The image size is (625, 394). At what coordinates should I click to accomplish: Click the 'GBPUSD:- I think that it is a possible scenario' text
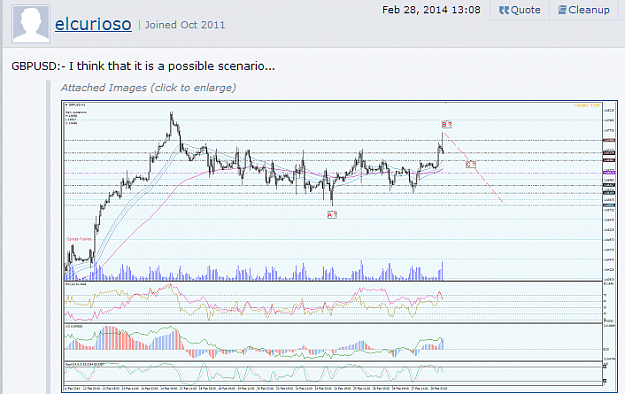pyautogui.click(x=143, y=66)
